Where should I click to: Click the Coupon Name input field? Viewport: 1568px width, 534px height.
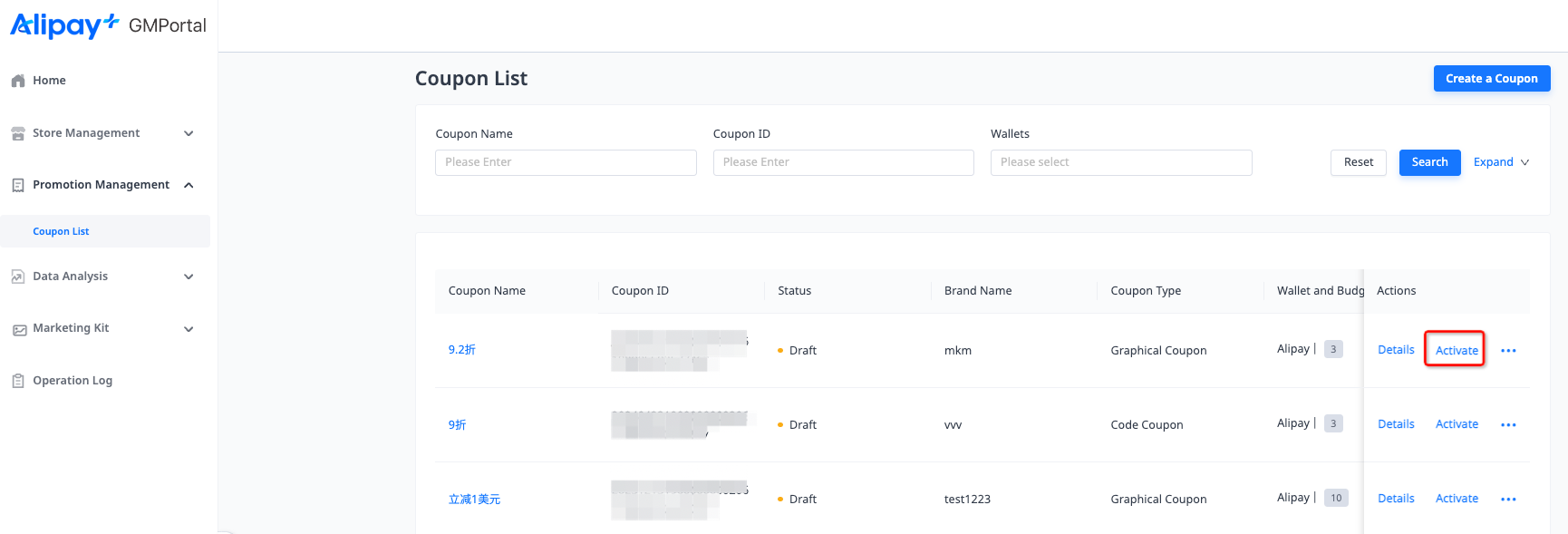[566, 162]
